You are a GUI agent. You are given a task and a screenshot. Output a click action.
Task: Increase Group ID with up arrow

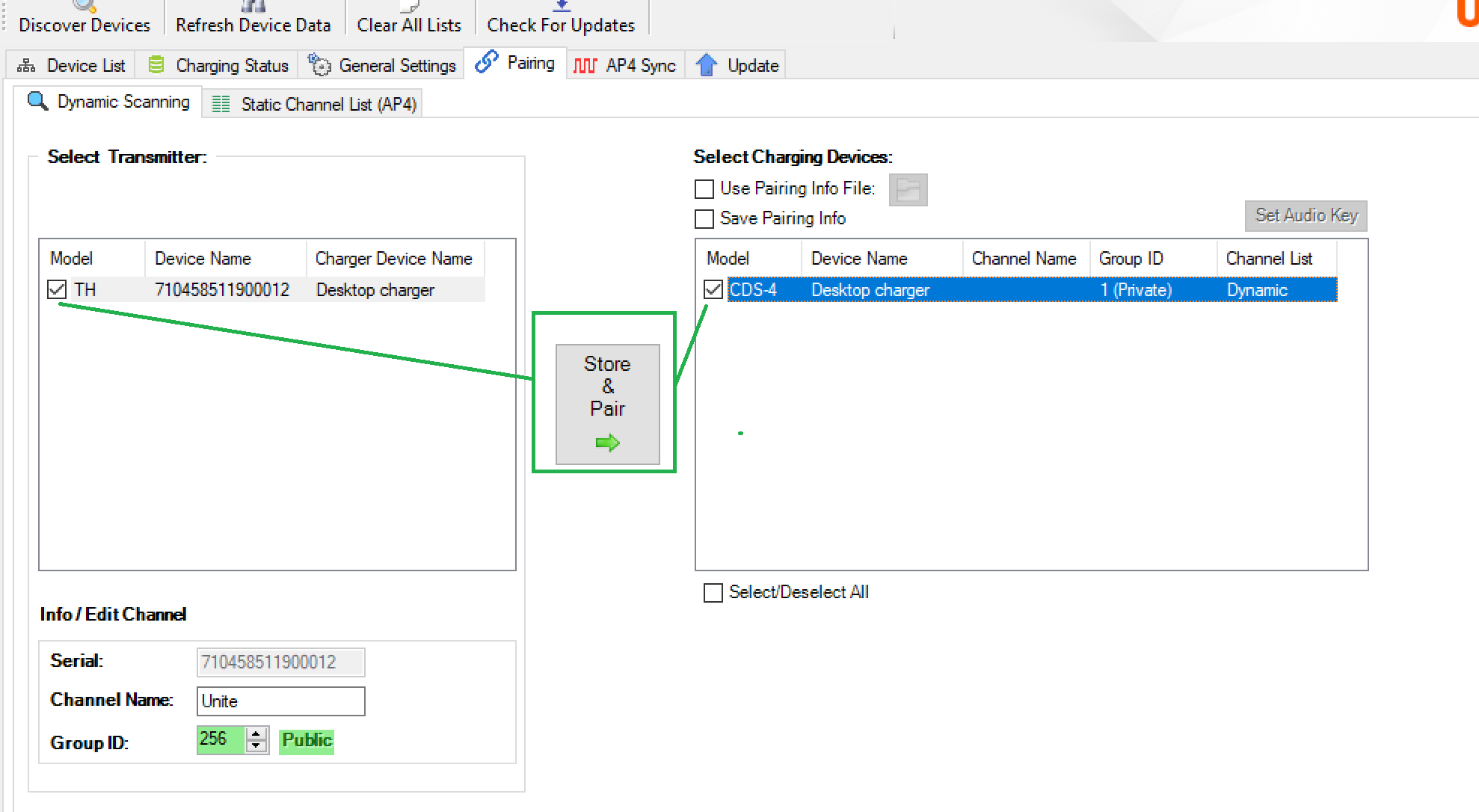[x=256, y=733]
